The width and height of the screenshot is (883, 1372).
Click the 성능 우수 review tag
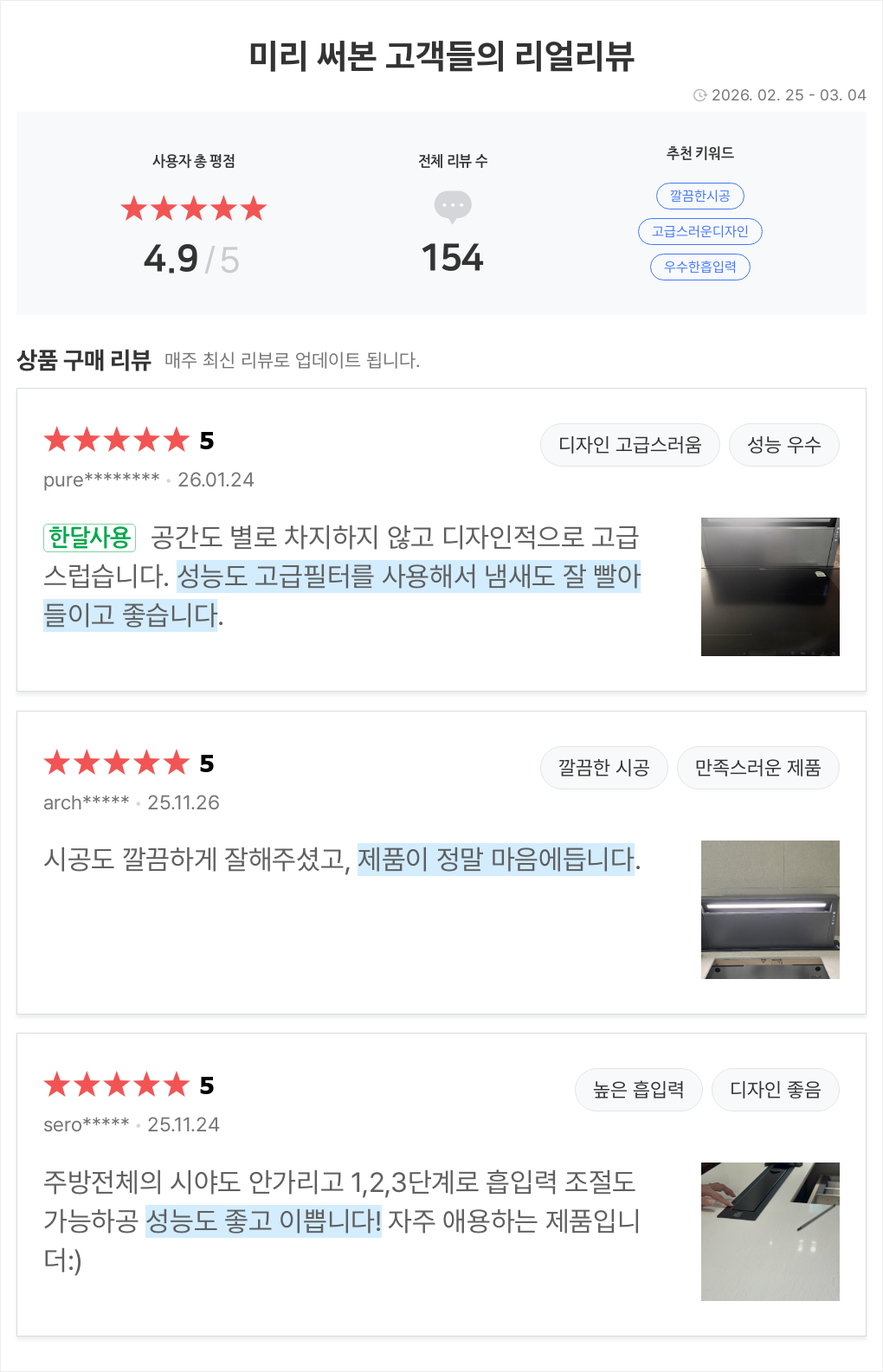(x=783, y=445)
